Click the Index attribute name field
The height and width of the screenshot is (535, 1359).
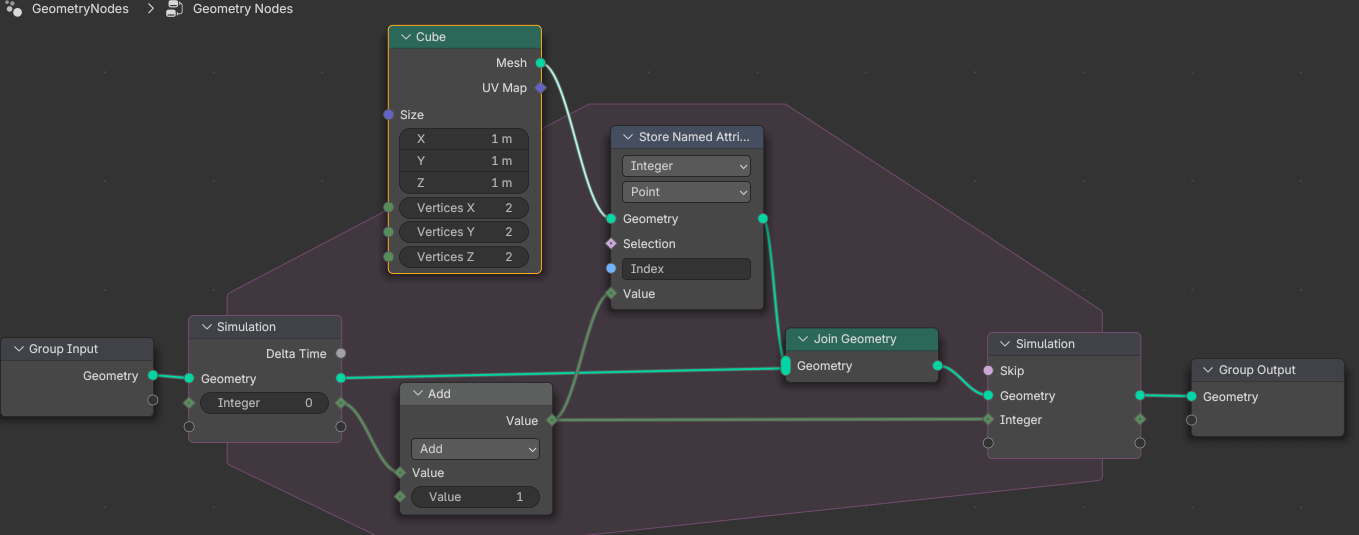pyautogui.click(x=686, y=269)
